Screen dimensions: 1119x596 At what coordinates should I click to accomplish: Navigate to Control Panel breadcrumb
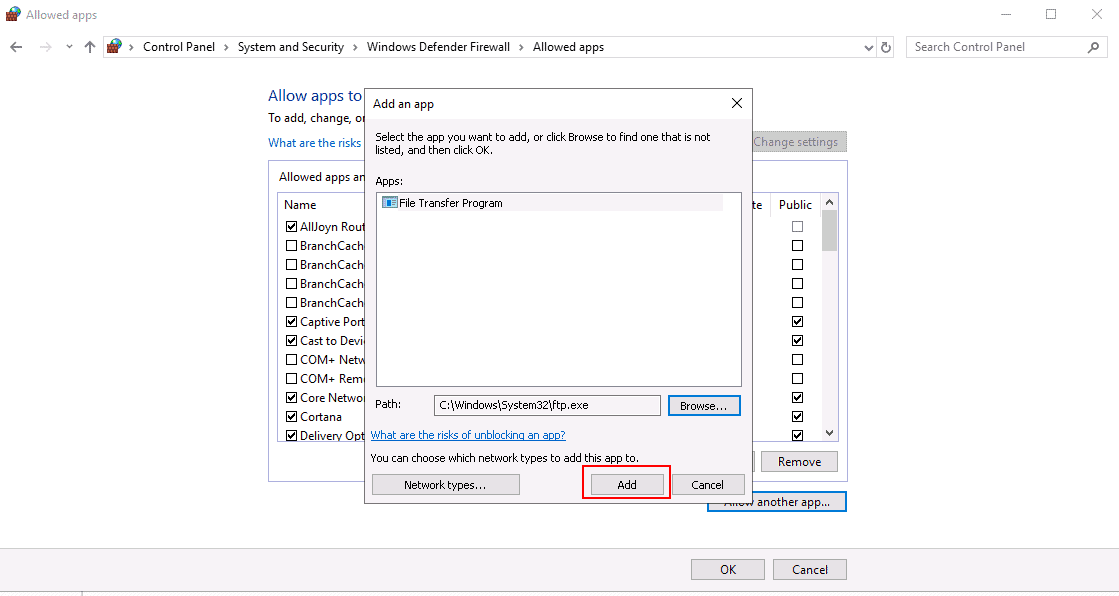coord(178,46)
